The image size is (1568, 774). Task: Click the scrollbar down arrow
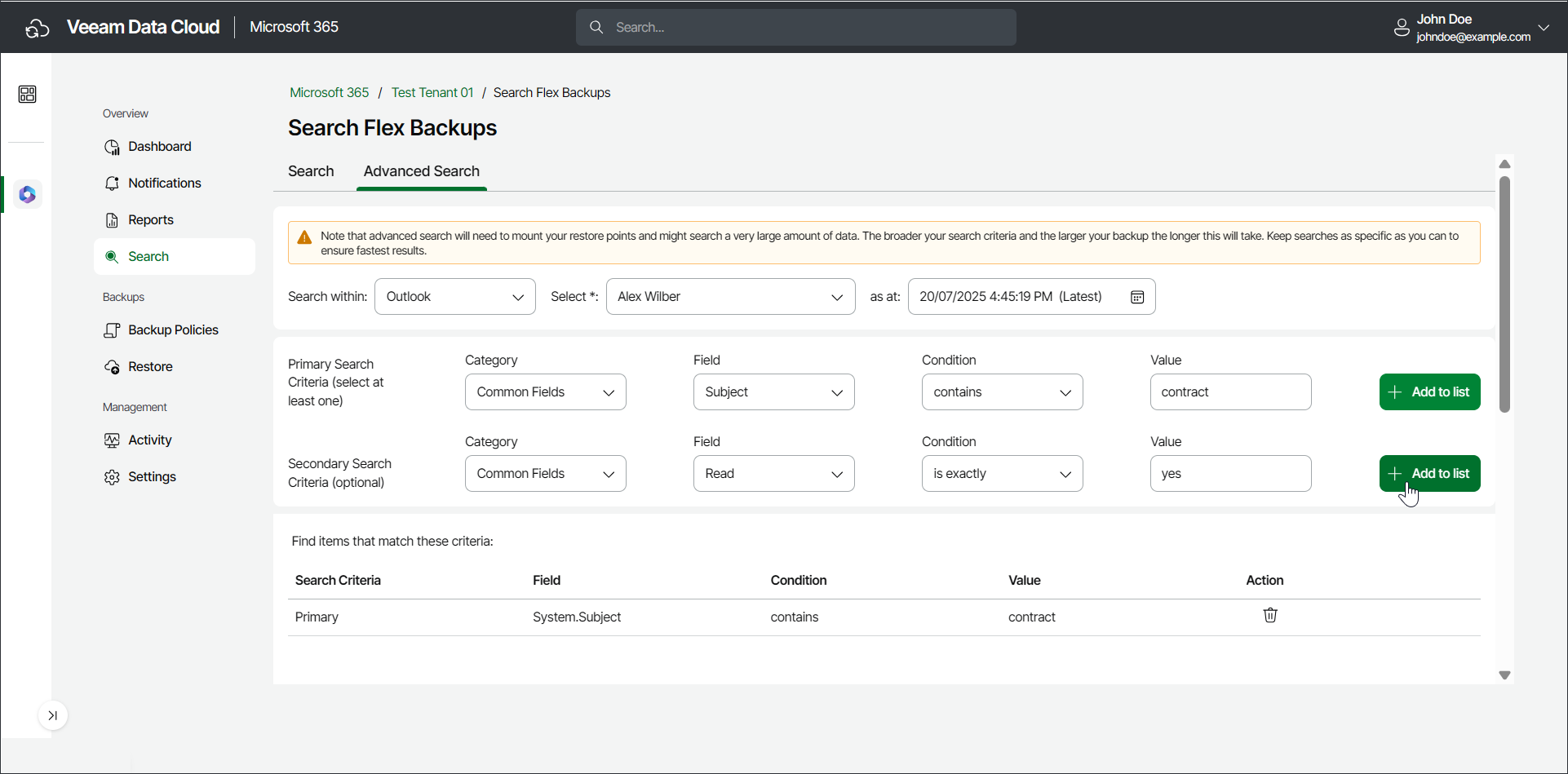click(1505, 675)
